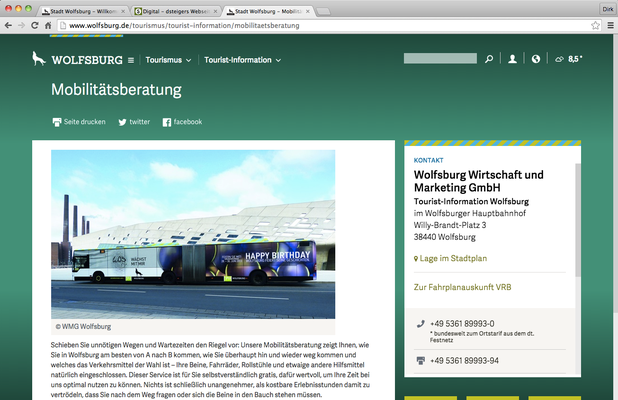
Task: Click the twitter bird icon
Action: click(123, 122)
